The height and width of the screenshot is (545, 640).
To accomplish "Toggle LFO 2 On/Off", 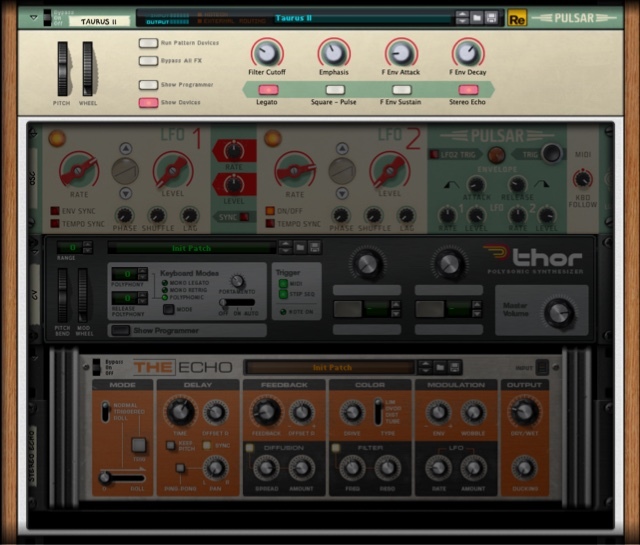I will point(270,211).
